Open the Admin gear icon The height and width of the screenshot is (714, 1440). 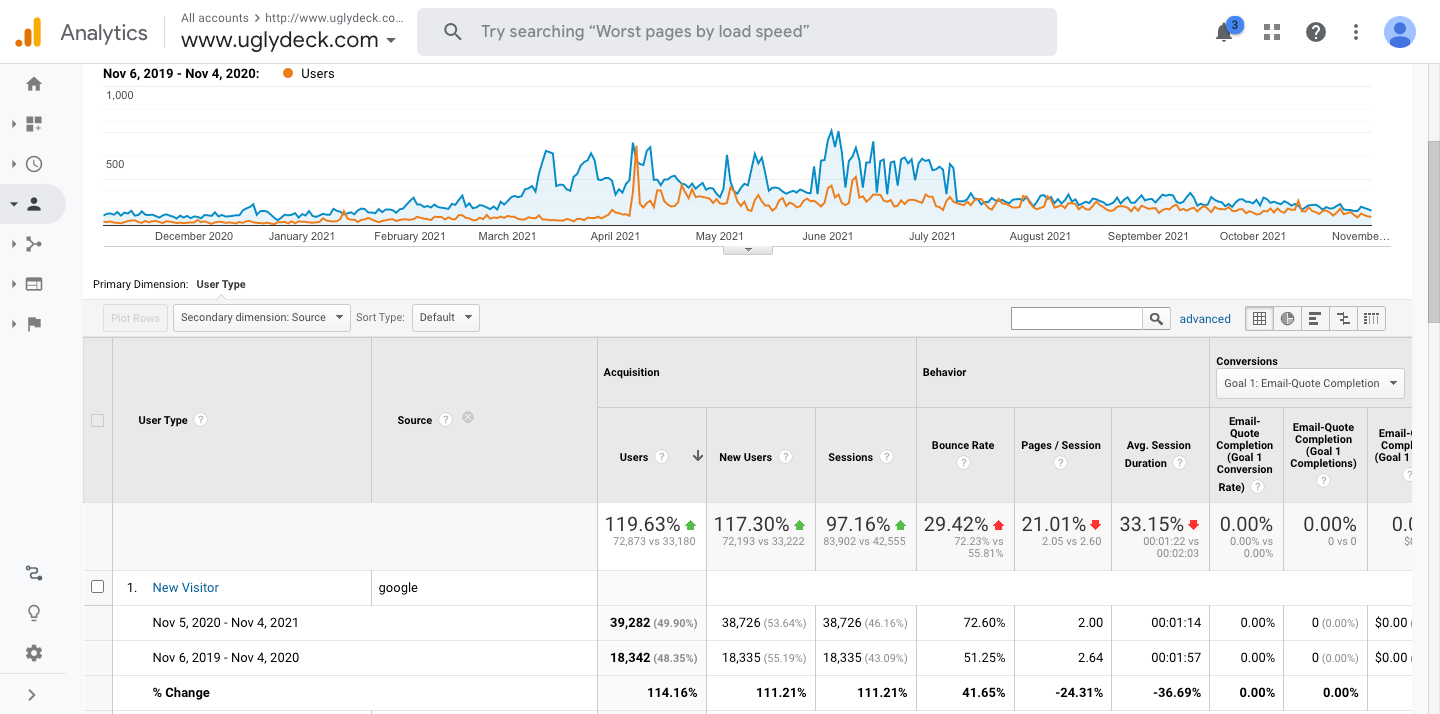tap(34, 653)
